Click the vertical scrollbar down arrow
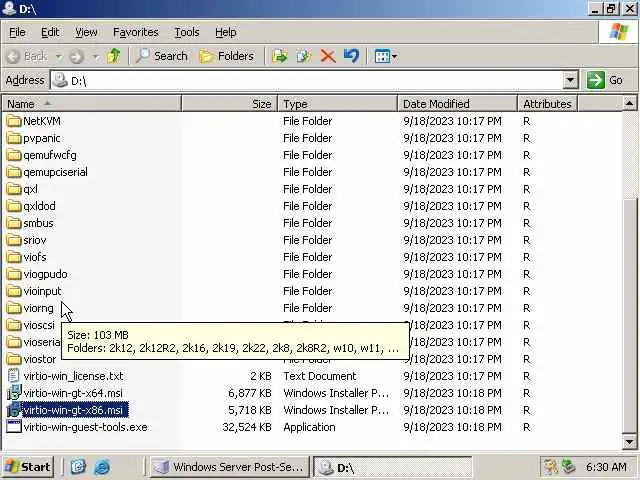Viewport: 640px width, 480px height. (x=630, y=442)
